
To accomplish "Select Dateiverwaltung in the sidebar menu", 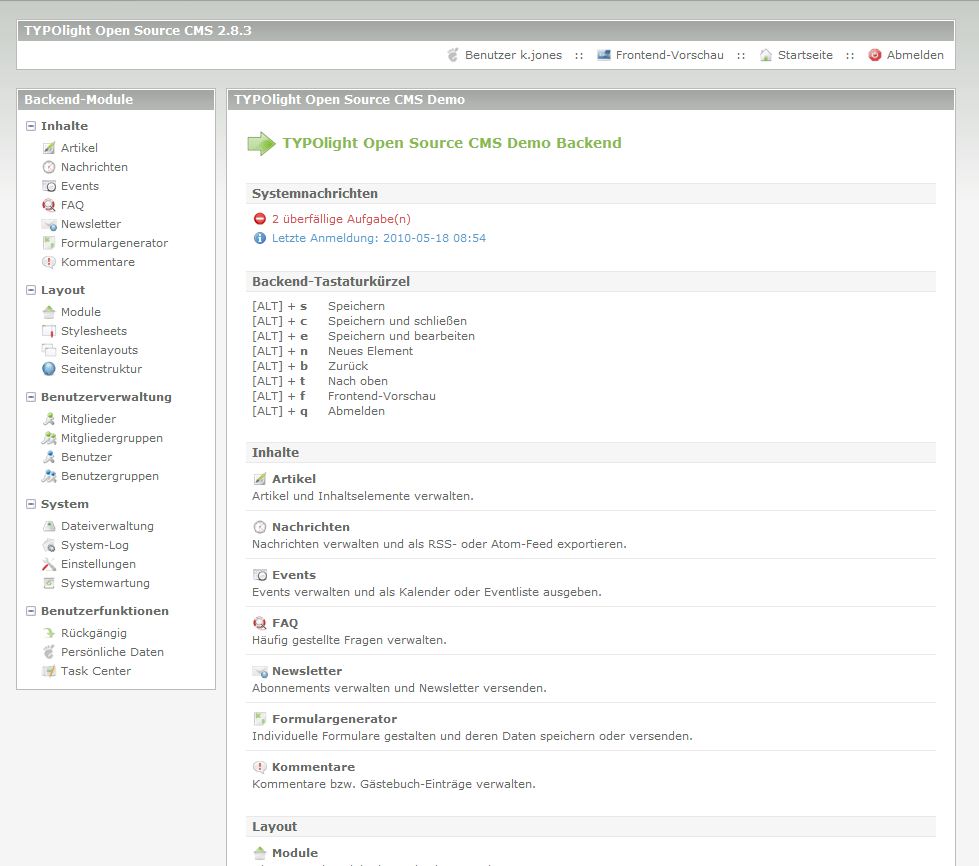I will (107, 526).
